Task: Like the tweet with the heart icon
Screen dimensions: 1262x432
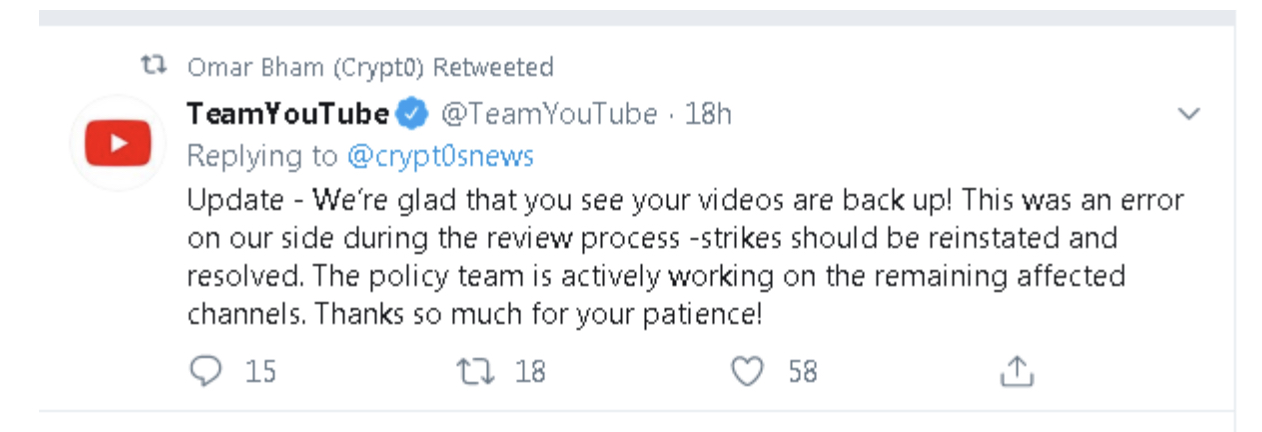Action: tap(746, 373)
